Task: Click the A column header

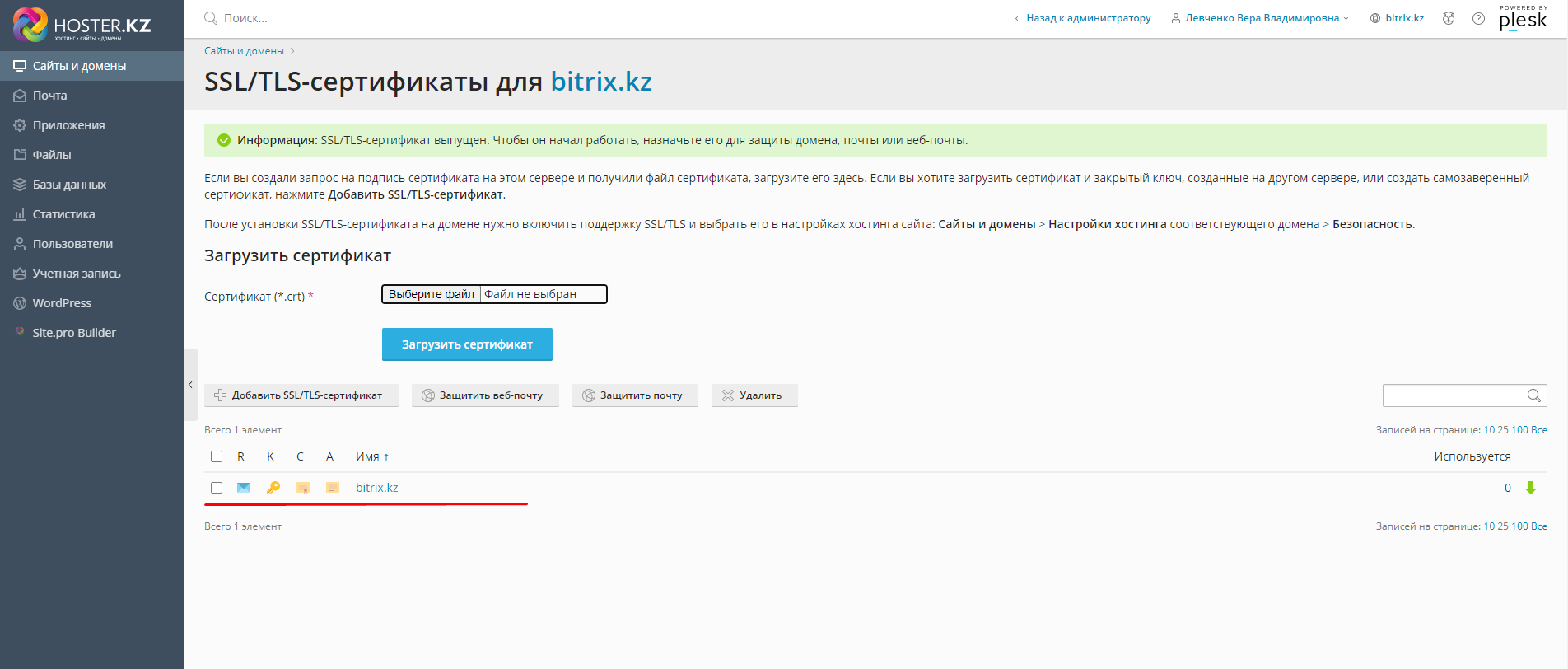Action: (329, 456)
